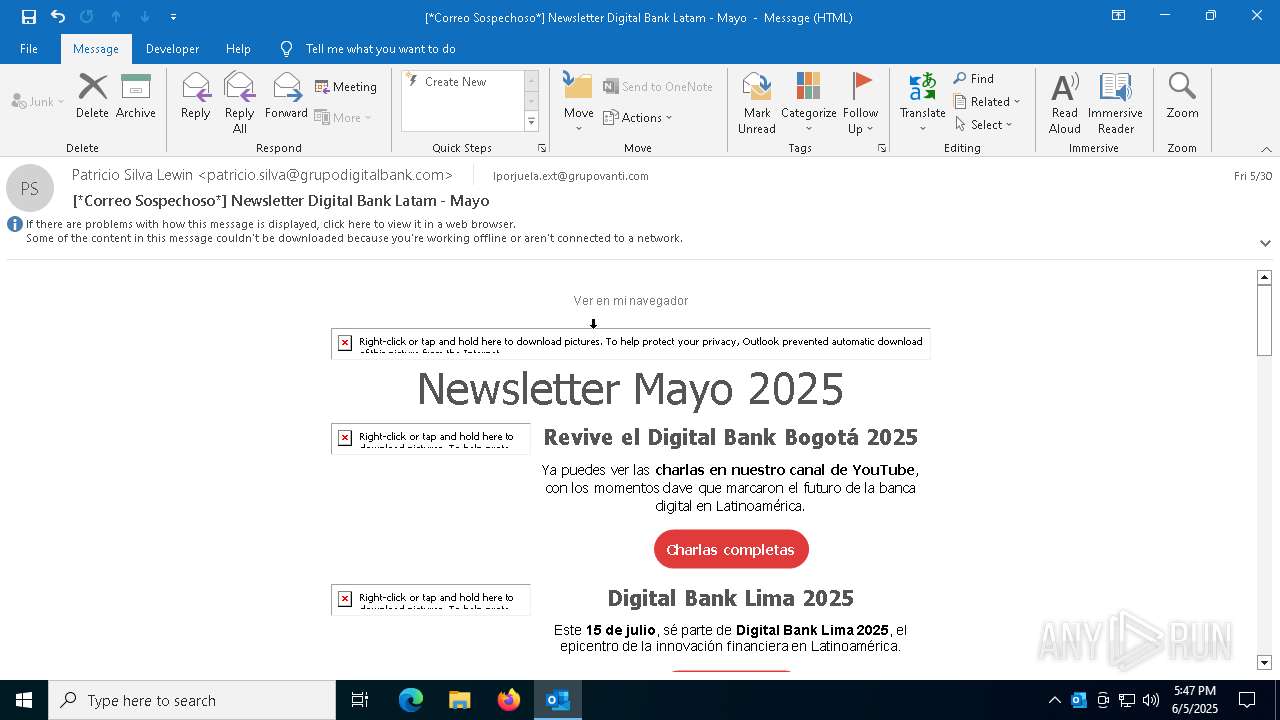Click blocked image beside Digital Bank Lima
Viewport: 1280px width, 720px height.
pyautogui.click(x=431, y=600)
